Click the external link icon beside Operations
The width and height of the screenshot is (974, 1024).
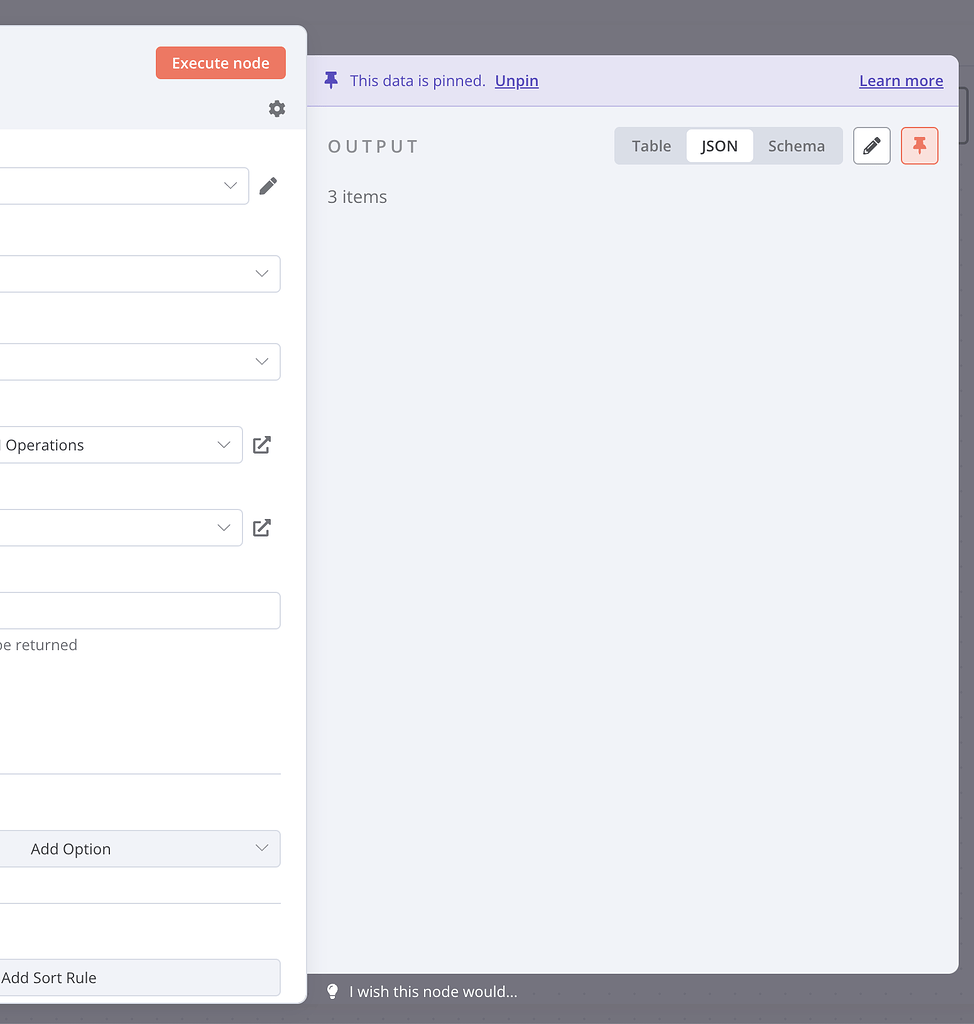(261, 445)
